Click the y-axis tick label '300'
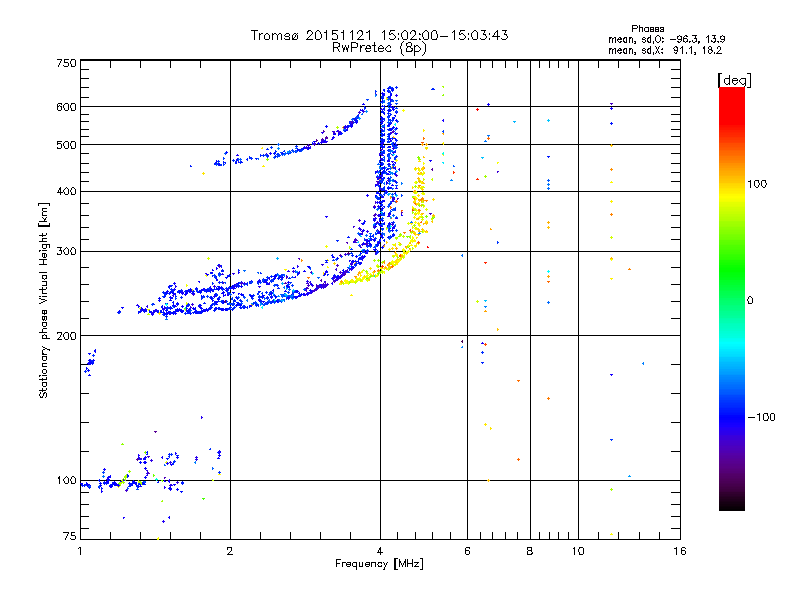The image size is (800, 600). (66, 252)
